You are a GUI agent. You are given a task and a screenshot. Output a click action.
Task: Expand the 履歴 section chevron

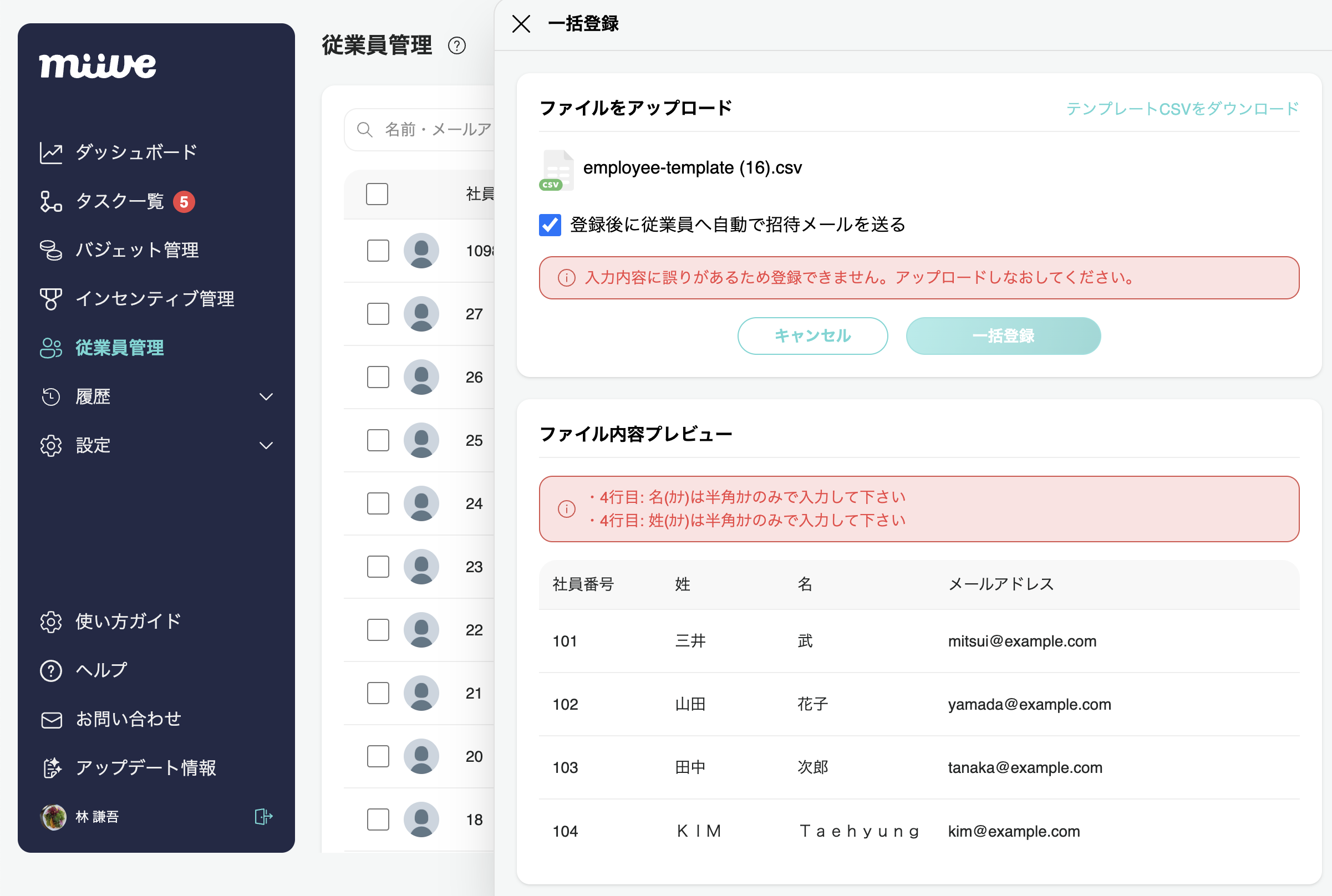coord(266,396)
